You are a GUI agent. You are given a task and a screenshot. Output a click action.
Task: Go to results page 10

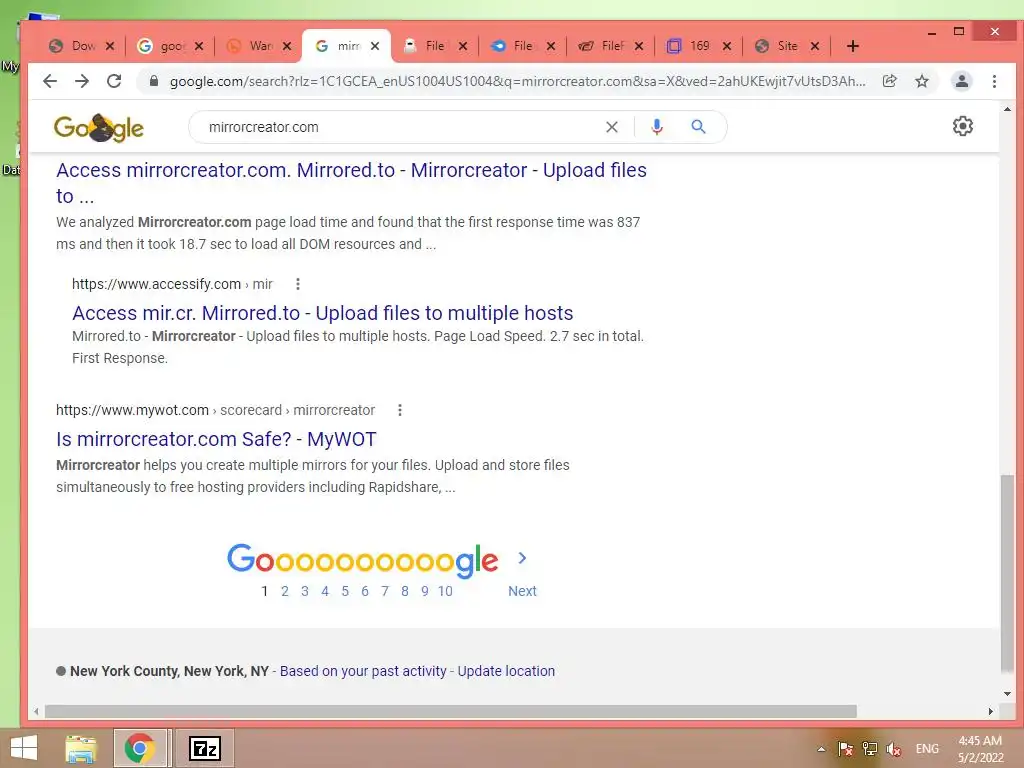[x=445, y=591]
